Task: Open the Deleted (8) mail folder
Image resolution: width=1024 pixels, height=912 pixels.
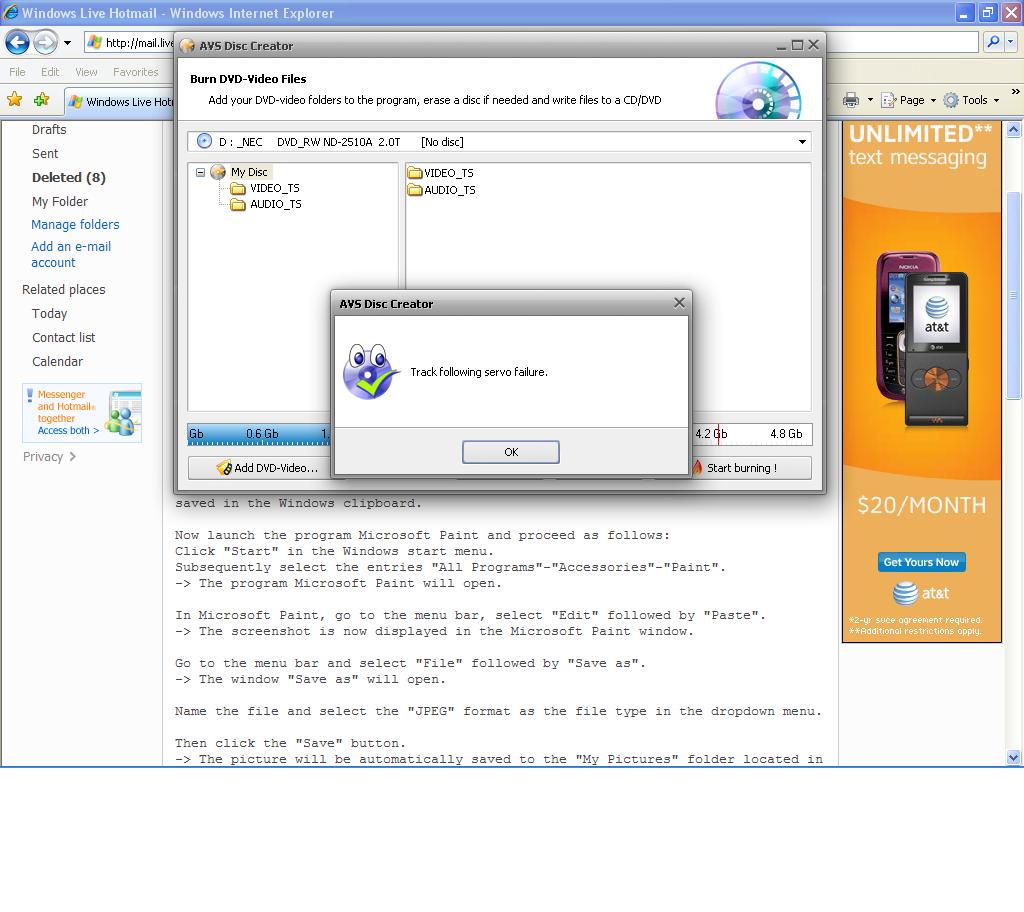Action: [x=68, y=177]
